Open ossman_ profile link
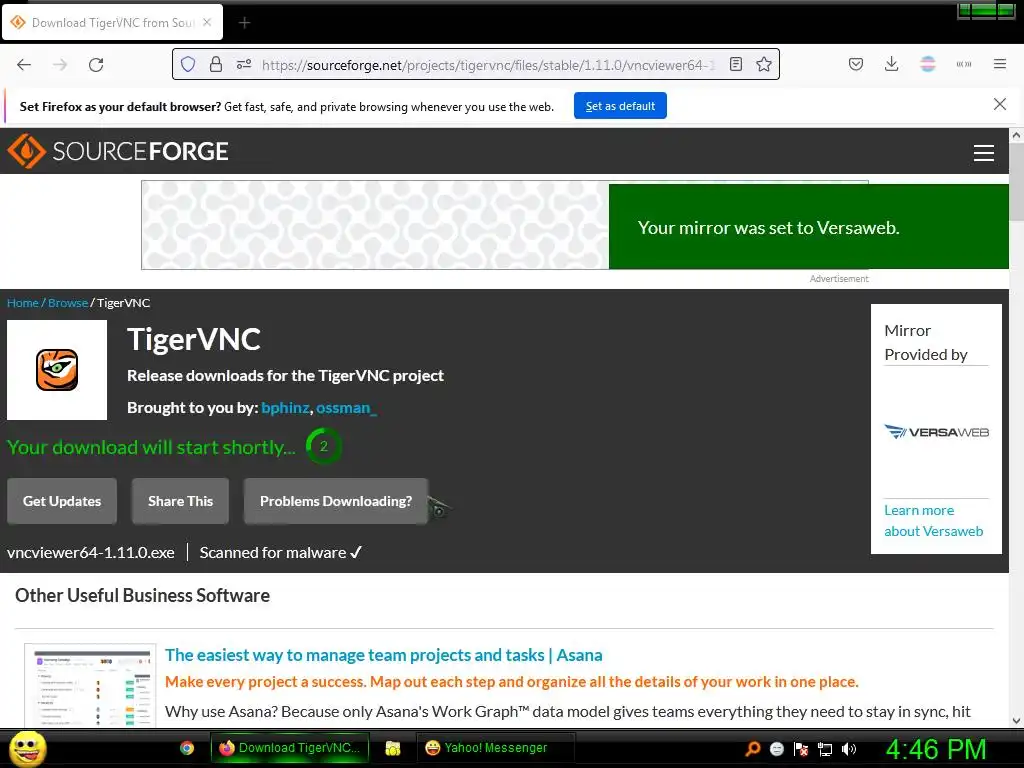Viewport: 1024px width, 768px height. [346, 408]
